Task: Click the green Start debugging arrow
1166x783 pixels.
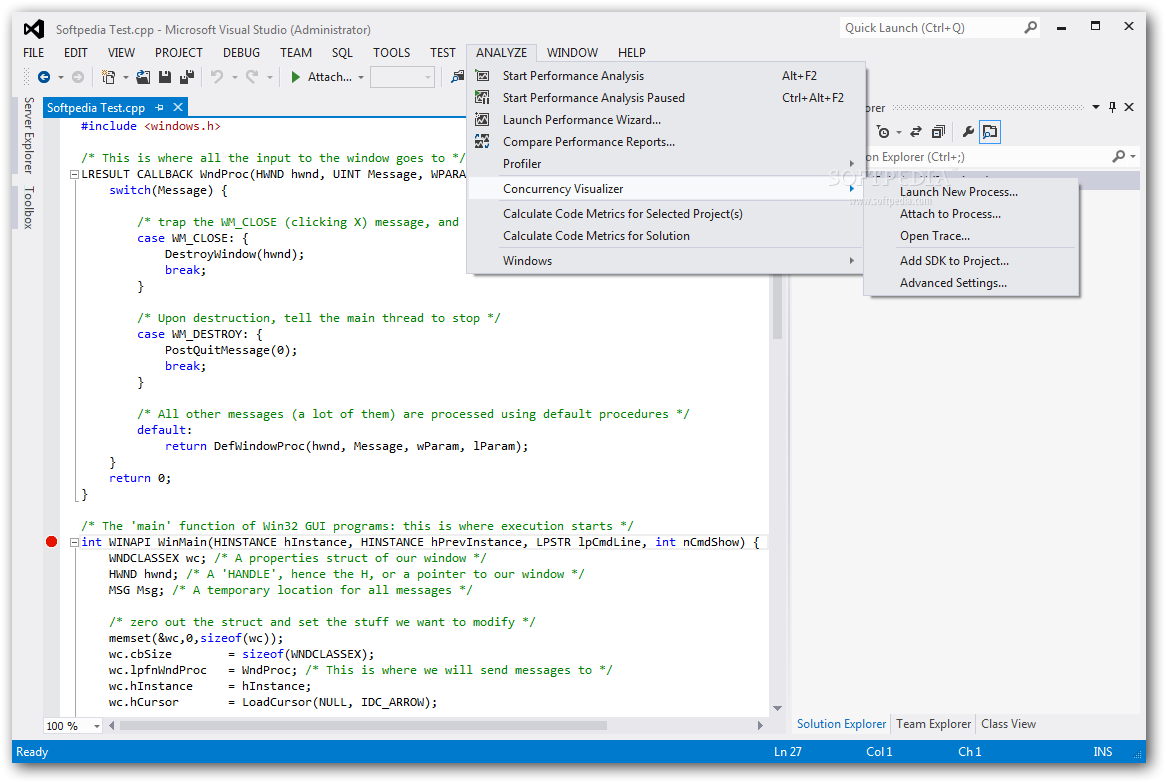Action: [x=295, y=77]
